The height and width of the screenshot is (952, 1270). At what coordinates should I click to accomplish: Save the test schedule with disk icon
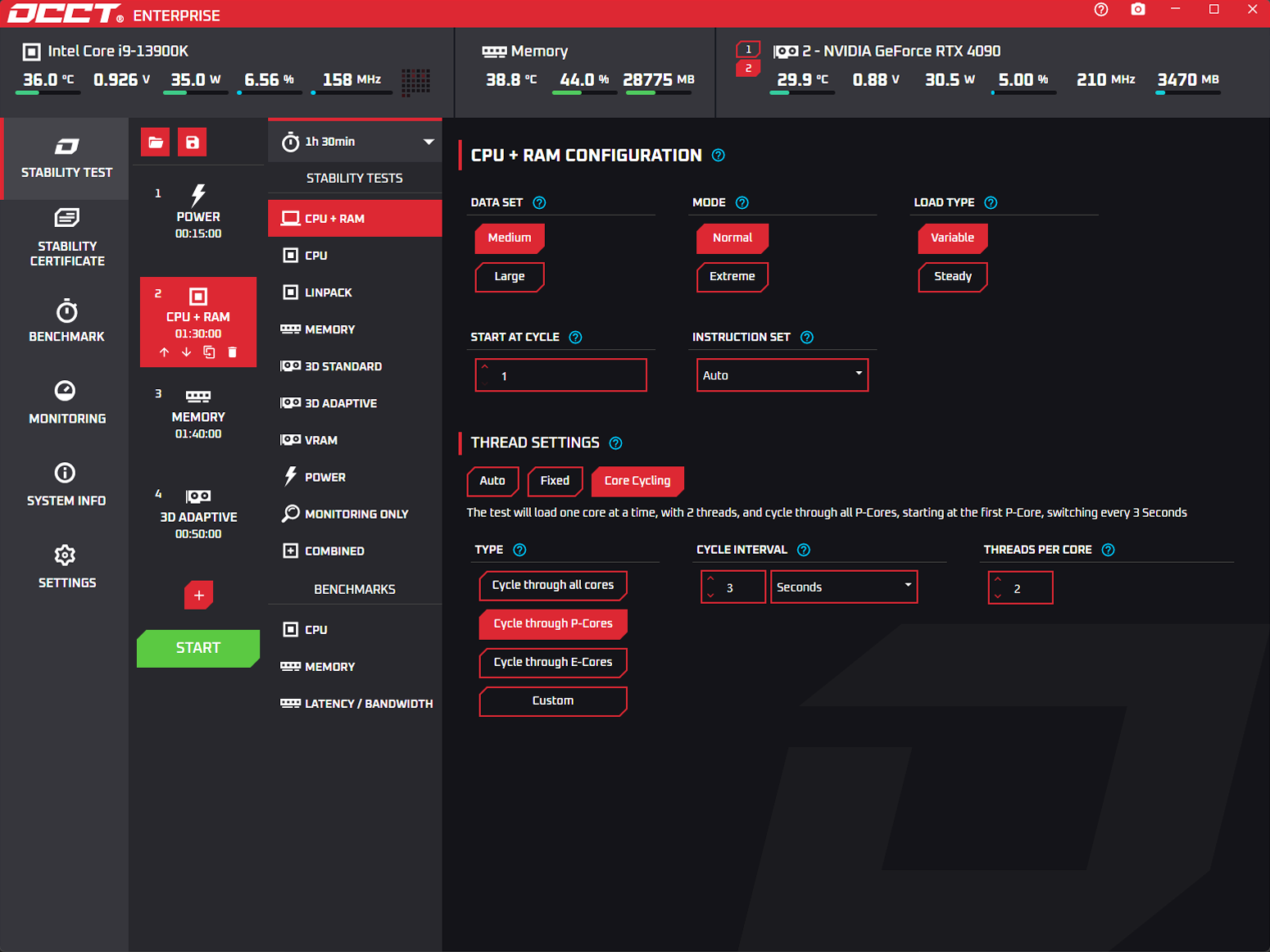193,143
